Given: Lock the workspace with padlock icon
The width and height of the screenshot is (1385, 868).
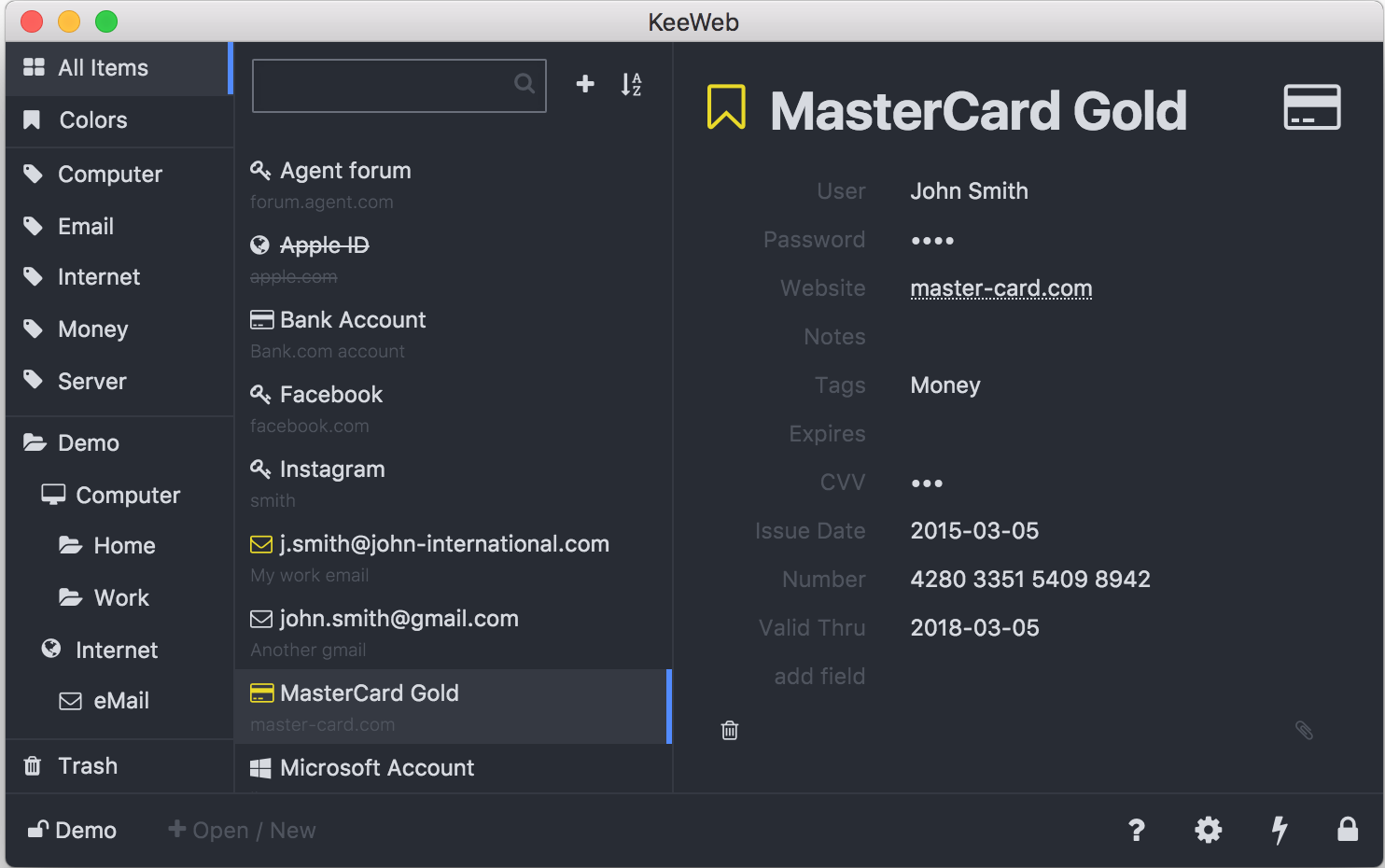Looking at the screenshot, I should pyautogui.click(x=1348, y=829).
